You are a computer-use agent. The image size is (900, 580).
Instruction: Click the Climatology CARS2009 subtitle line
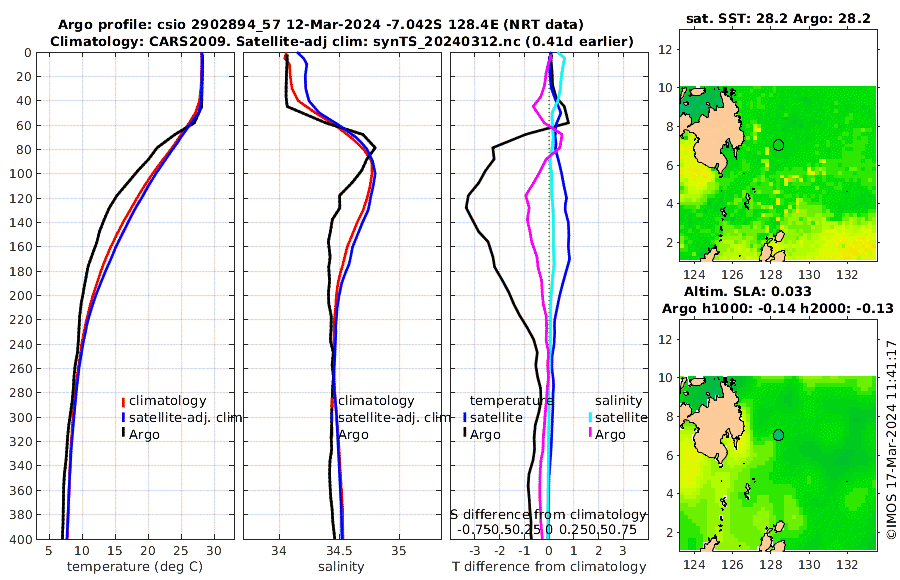342,41
